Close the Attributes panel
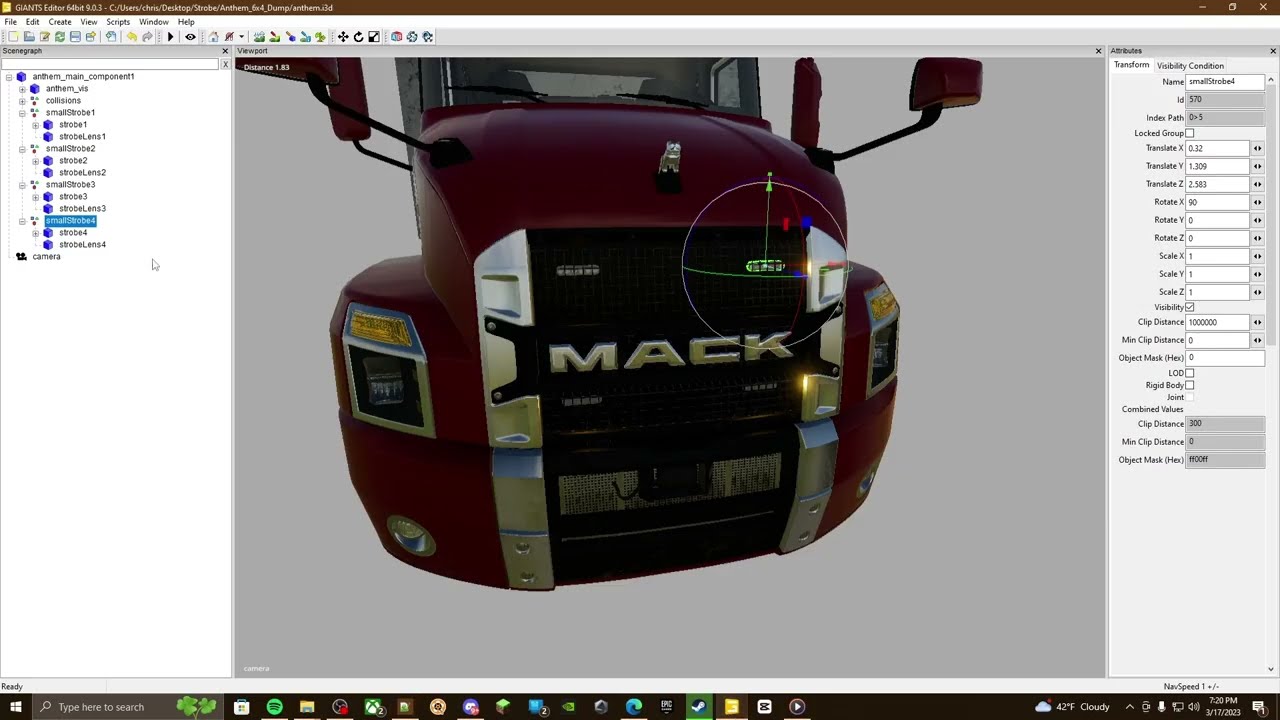Screen dimensions: 1280x720 pos(1273,51)
